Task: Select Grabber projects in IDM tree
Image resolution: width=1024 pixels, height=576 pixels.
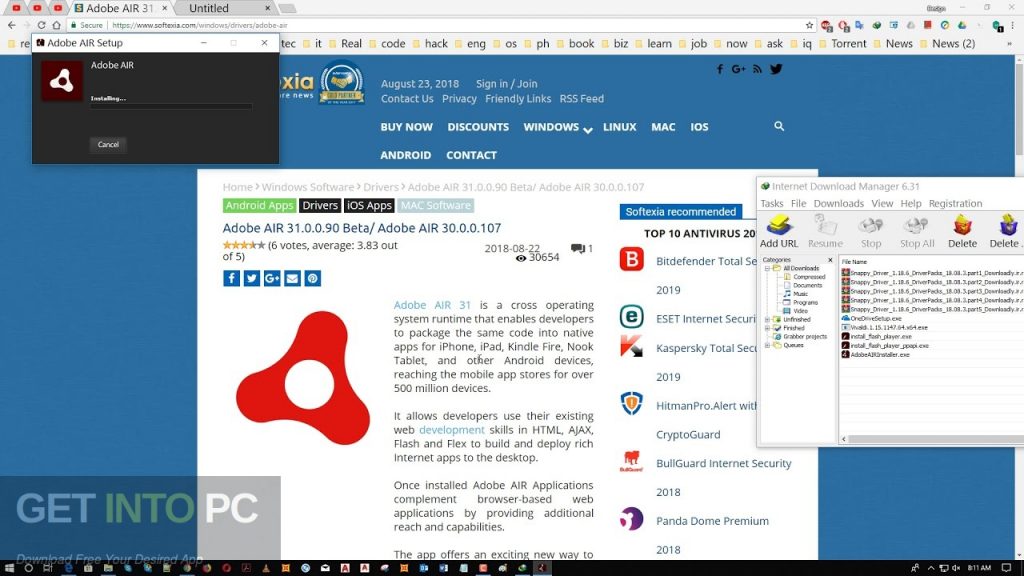Action: (805, 336)
